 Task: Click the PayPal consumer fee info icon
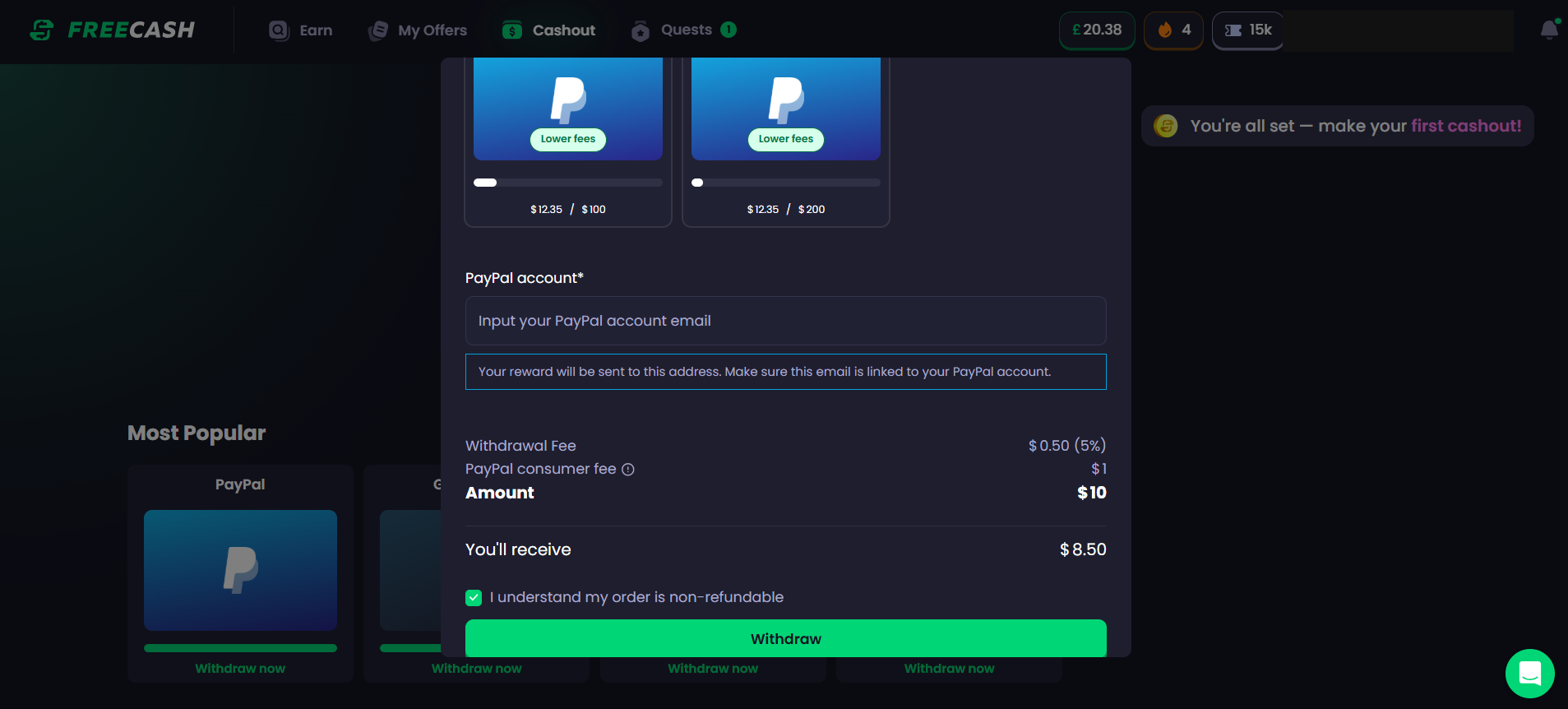click(628, 470)
